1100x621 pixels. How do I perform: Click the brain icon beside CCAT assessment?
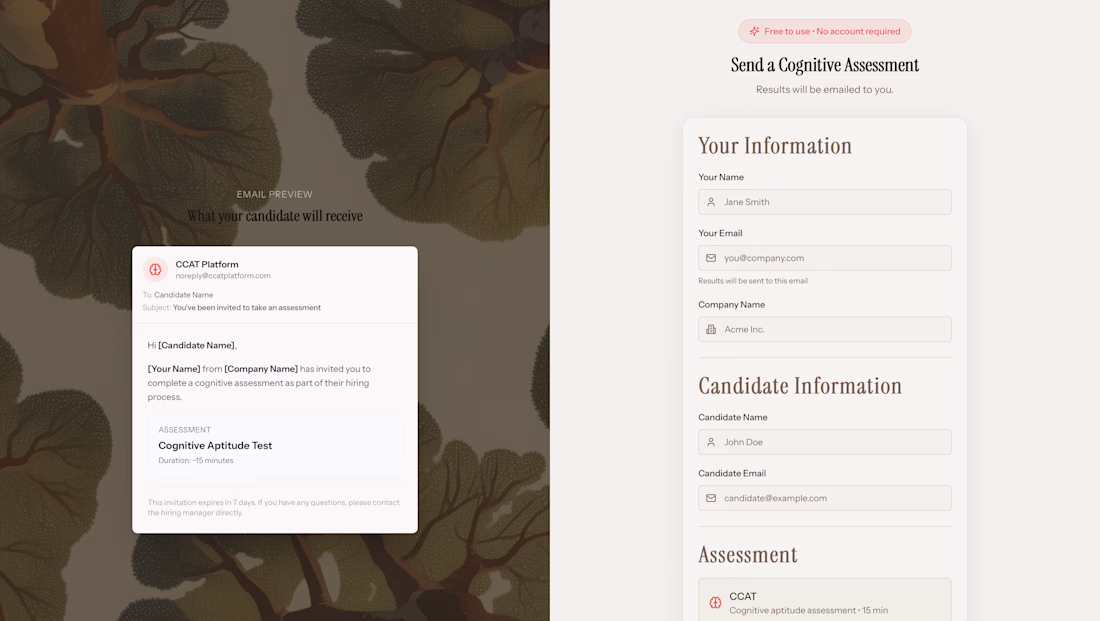[x=715, y=603]
